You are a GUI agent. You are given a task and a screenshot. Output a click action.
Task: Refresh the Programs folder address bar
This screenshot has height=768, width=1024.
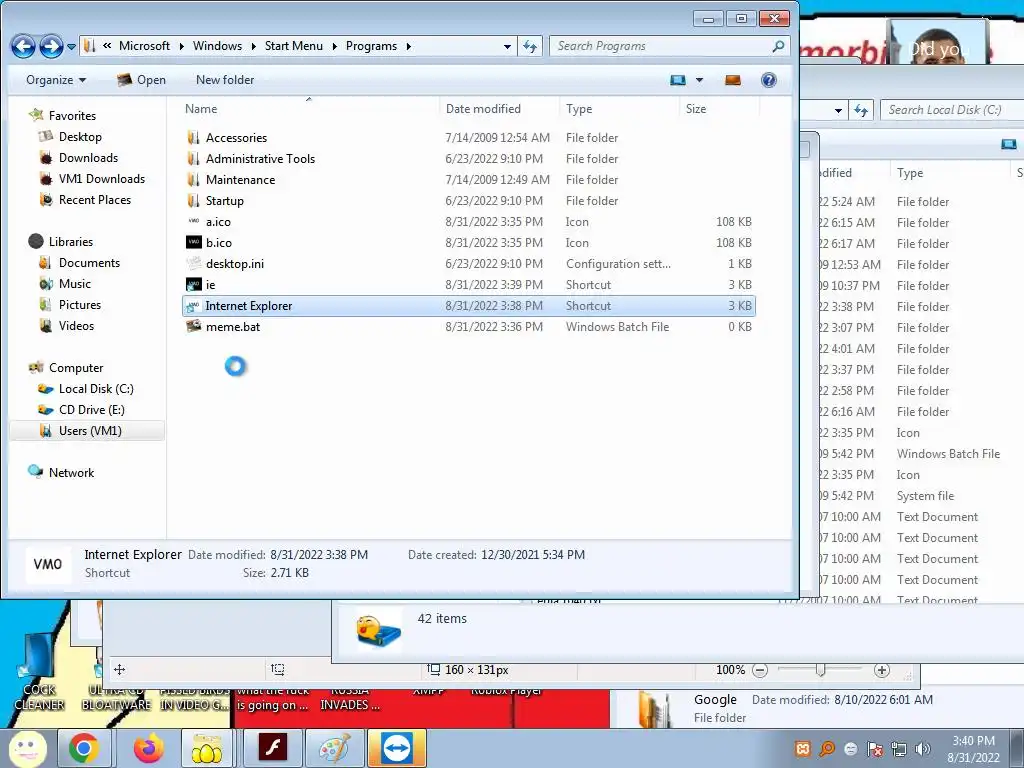530,46
